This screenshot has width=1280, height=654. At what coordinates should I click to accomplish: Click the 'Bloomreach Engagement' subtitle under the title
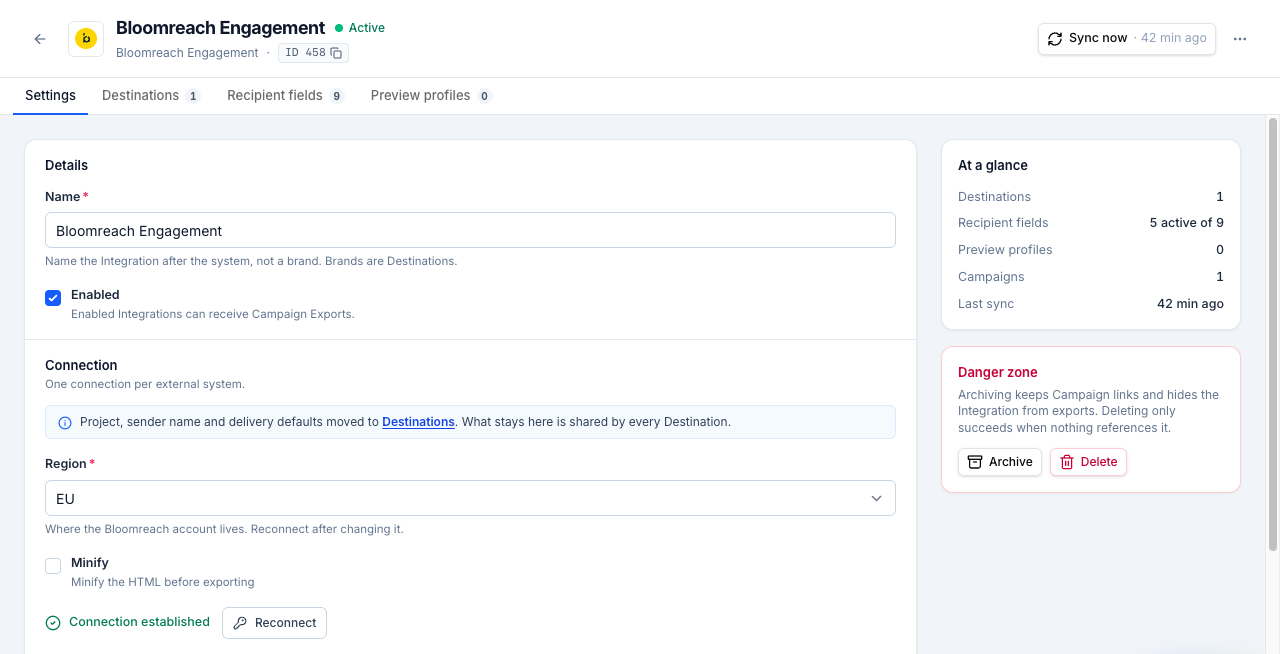[x=187, y=53]
